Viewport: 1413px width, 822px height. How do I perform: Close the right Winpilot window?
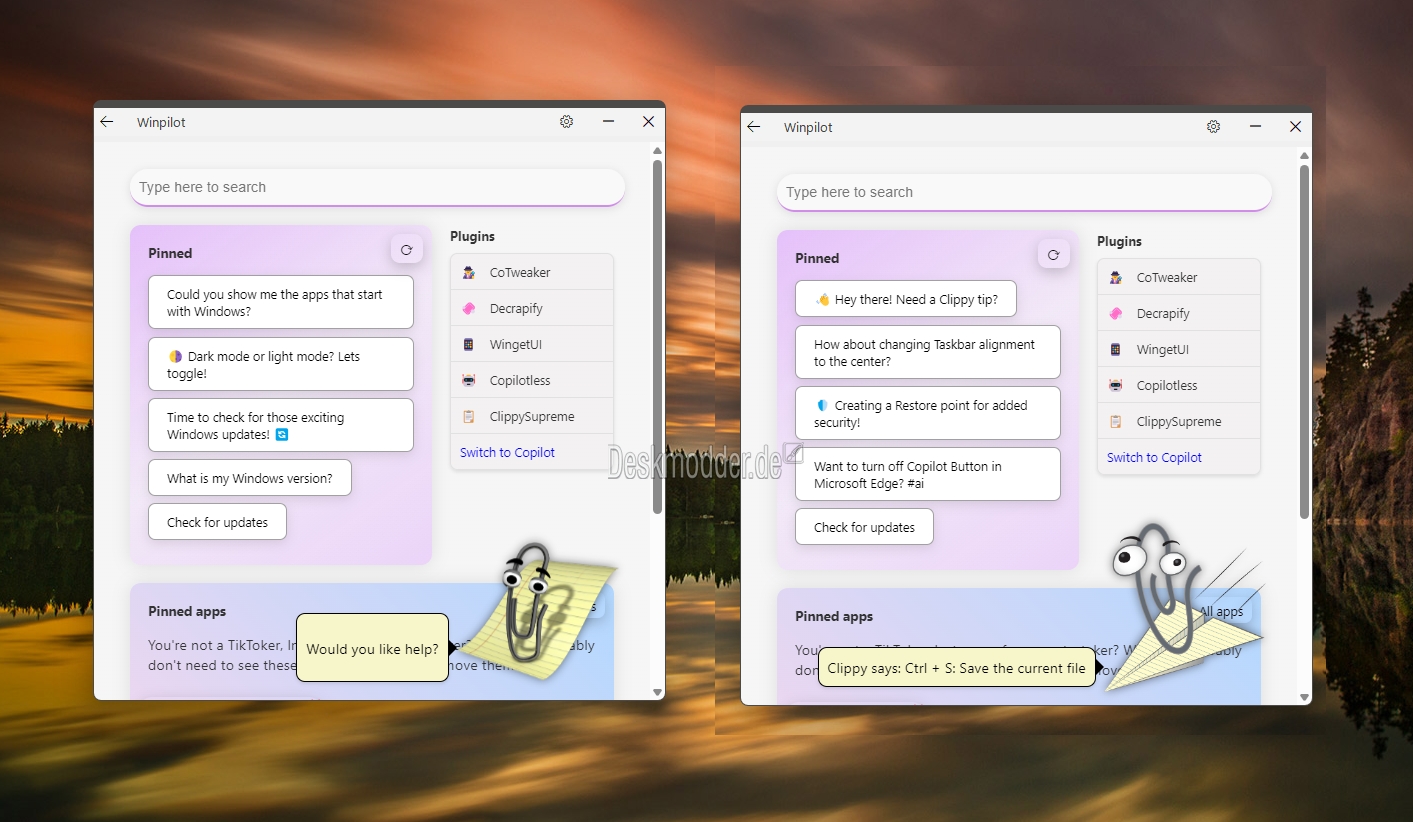[x=1295, y=127]
